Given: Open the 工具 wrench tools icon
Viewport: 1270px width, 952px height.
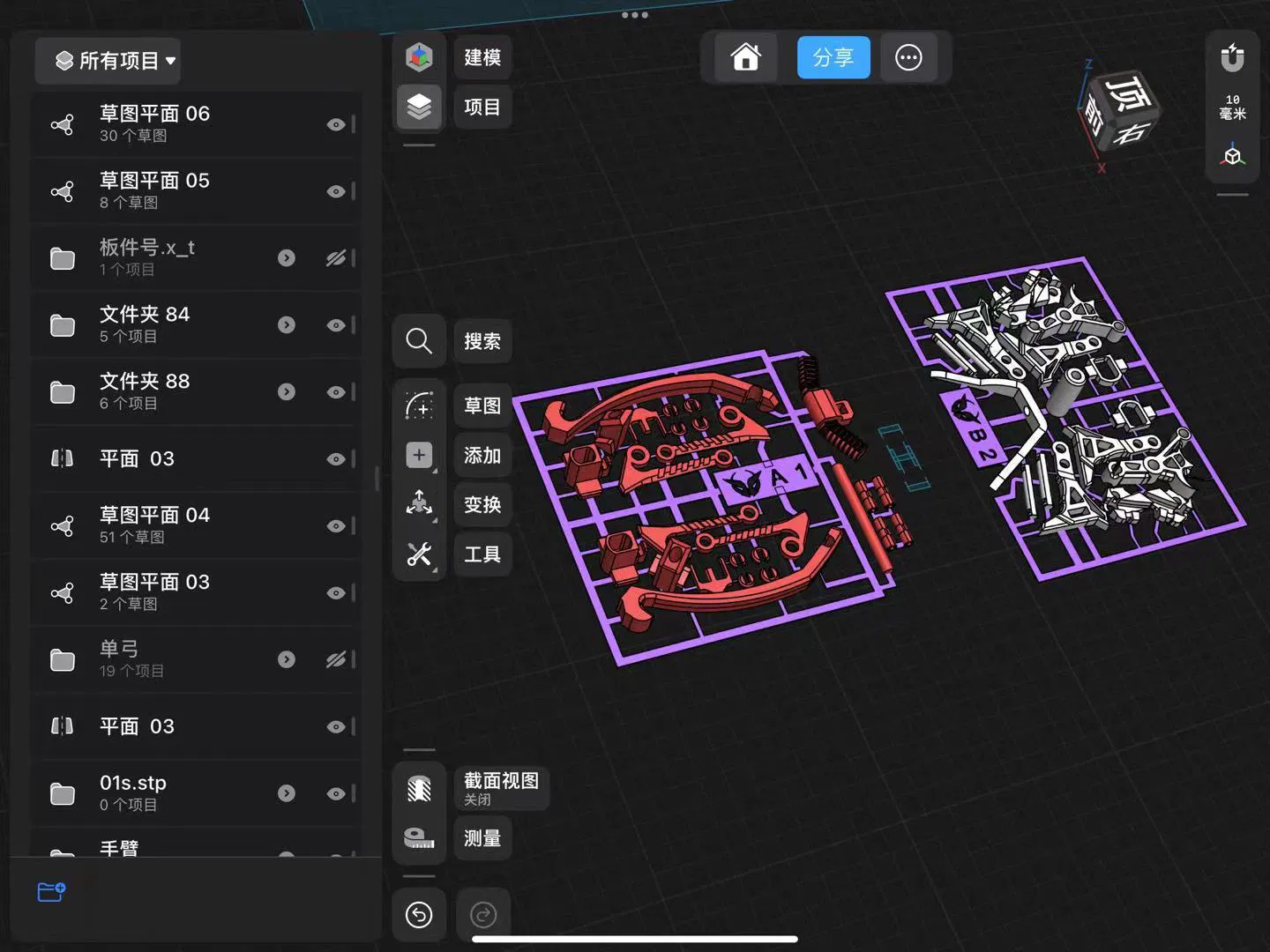Looking at the screenshot, I should click(419, 554).
